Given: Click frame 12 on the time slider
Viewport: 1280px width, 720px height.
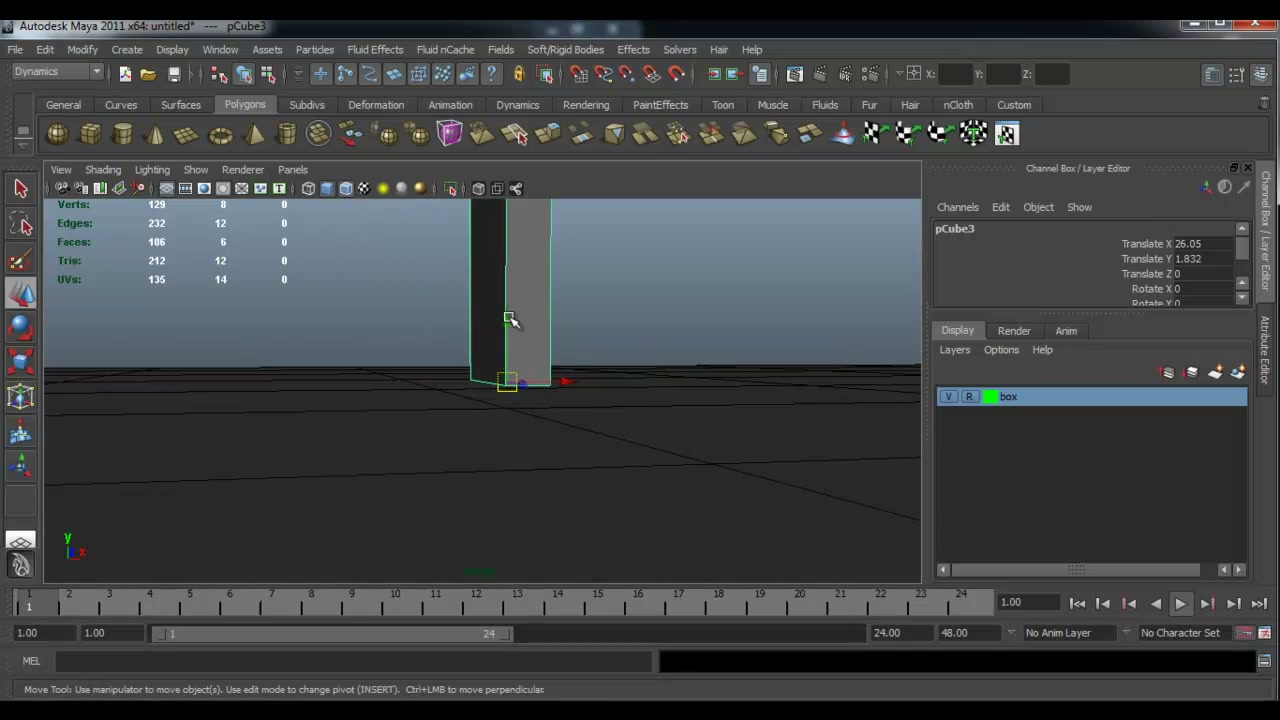Looking at the screenshot, I should pyautogui.click(x=476, y=600).
